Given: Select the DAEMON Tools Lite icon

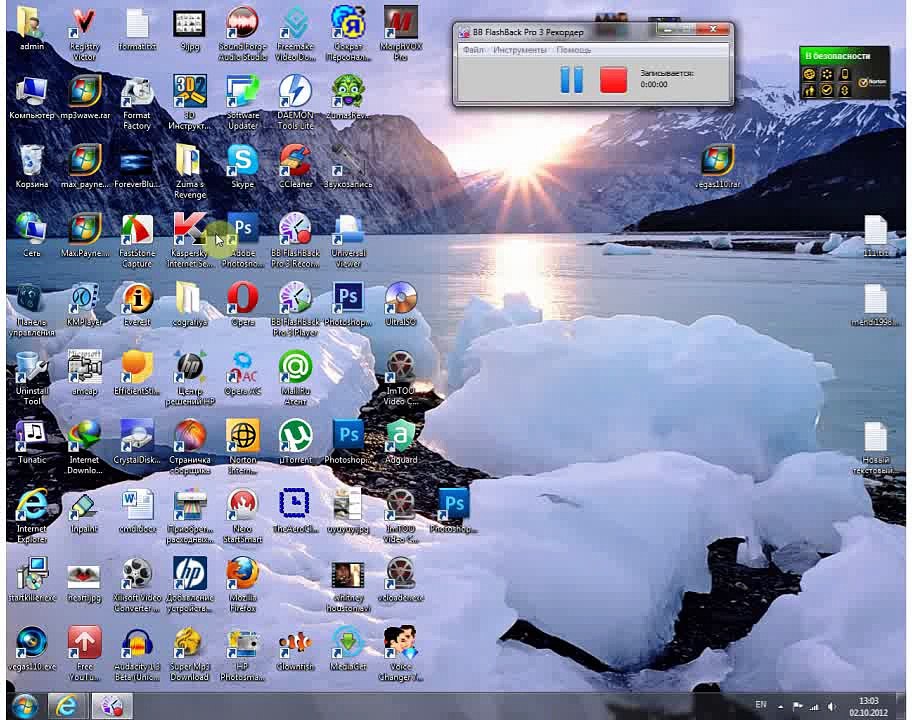Looking at the screenshot, I should [x=295, y=103].
